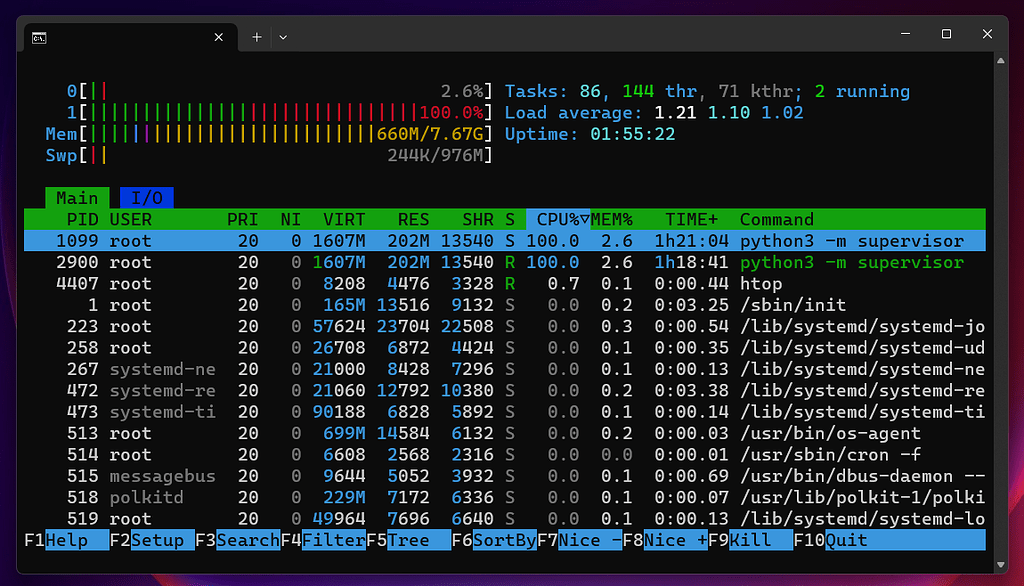The width and height of the screenshot is (1024, 586).
Task: Open a new terminal tab
Action: [257, 36]
